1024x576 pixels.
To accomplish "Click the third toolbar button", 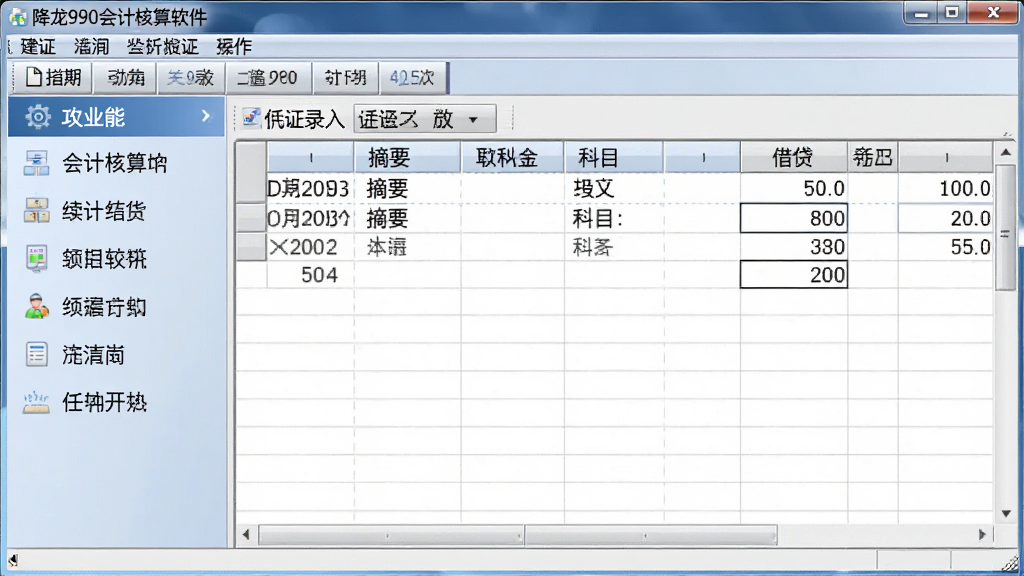I will (x=190, y=78).
